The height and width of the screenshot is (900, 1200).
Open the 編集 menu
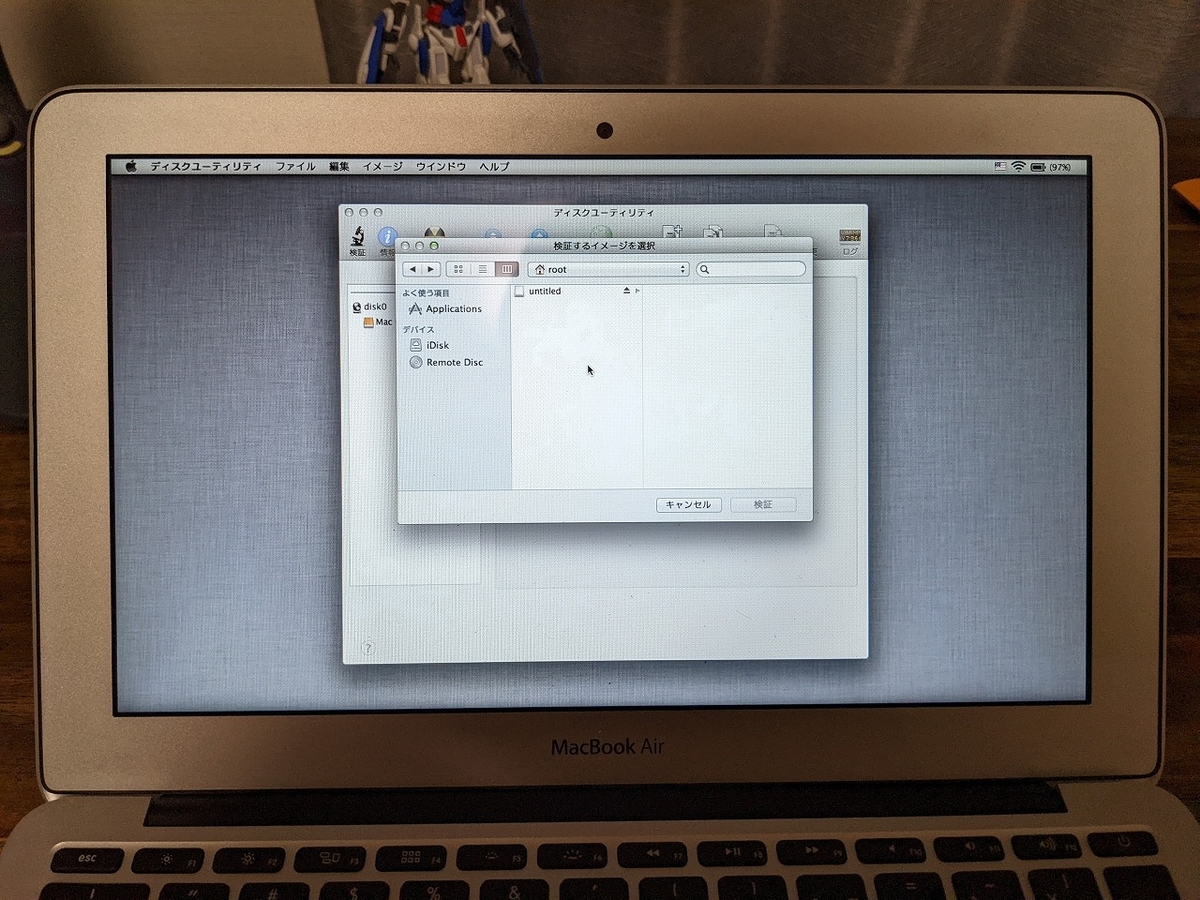(x=339, y=167)
